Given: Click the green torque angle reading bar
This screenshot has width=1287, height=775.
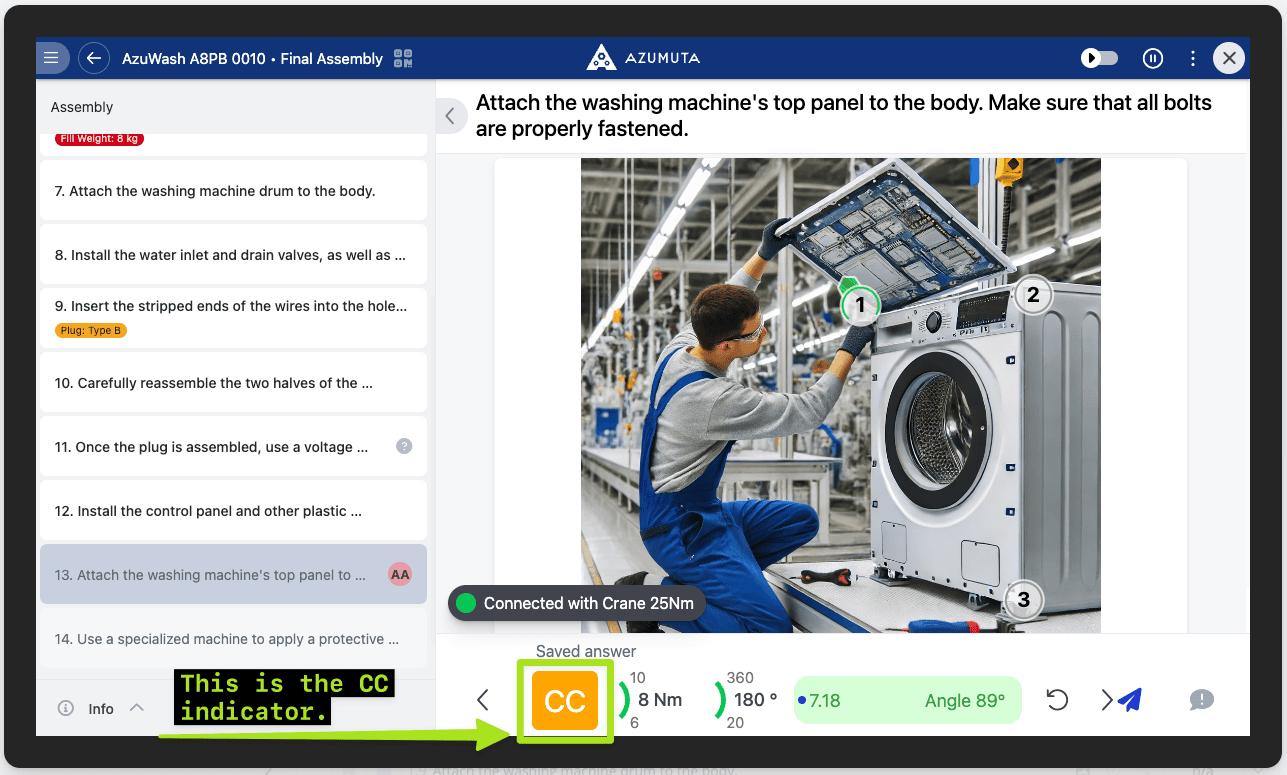Looking at the screenshot, I should tap(907, 700).
